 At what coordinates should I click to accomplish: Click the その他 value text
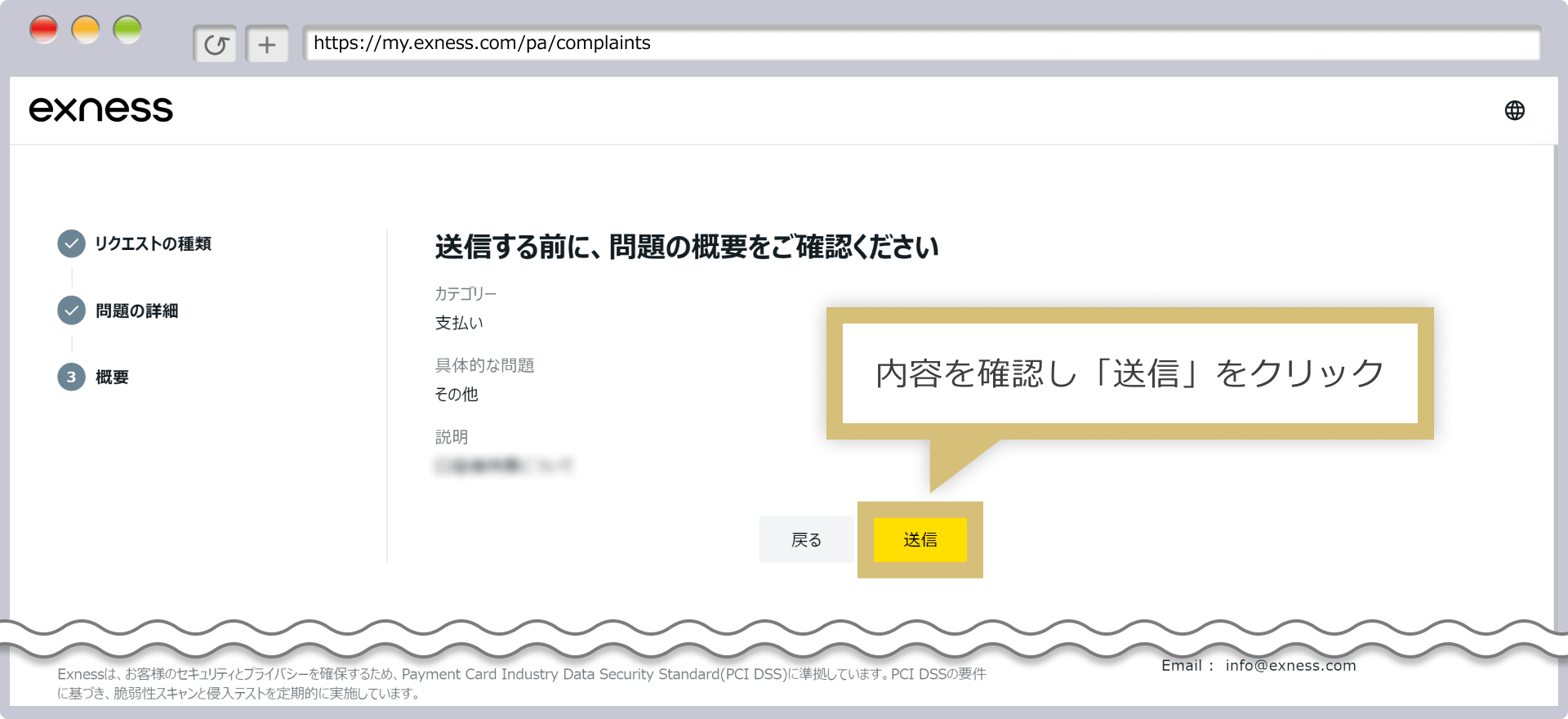tap(457, 394)
